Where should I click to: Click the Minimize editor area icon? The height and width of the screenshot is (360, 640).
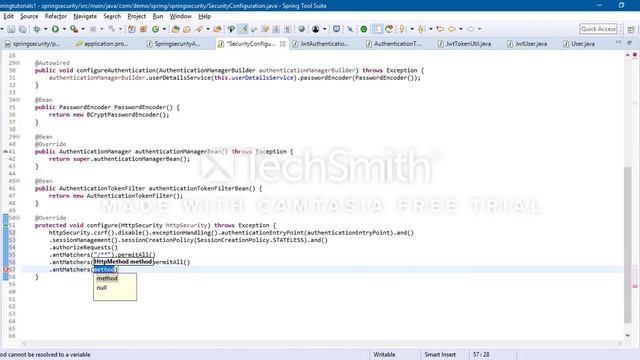pyautogui.click(x=619, y=43)
